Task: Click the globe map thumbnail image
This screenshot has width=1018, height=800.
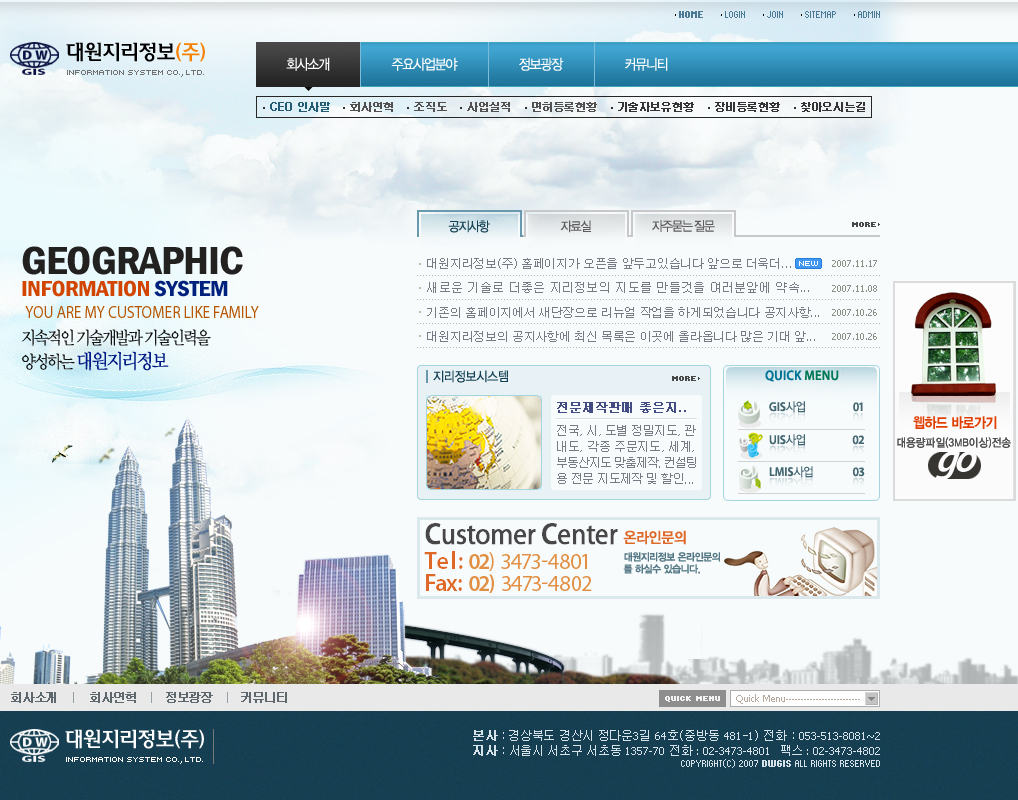Action: pos(484,442)
